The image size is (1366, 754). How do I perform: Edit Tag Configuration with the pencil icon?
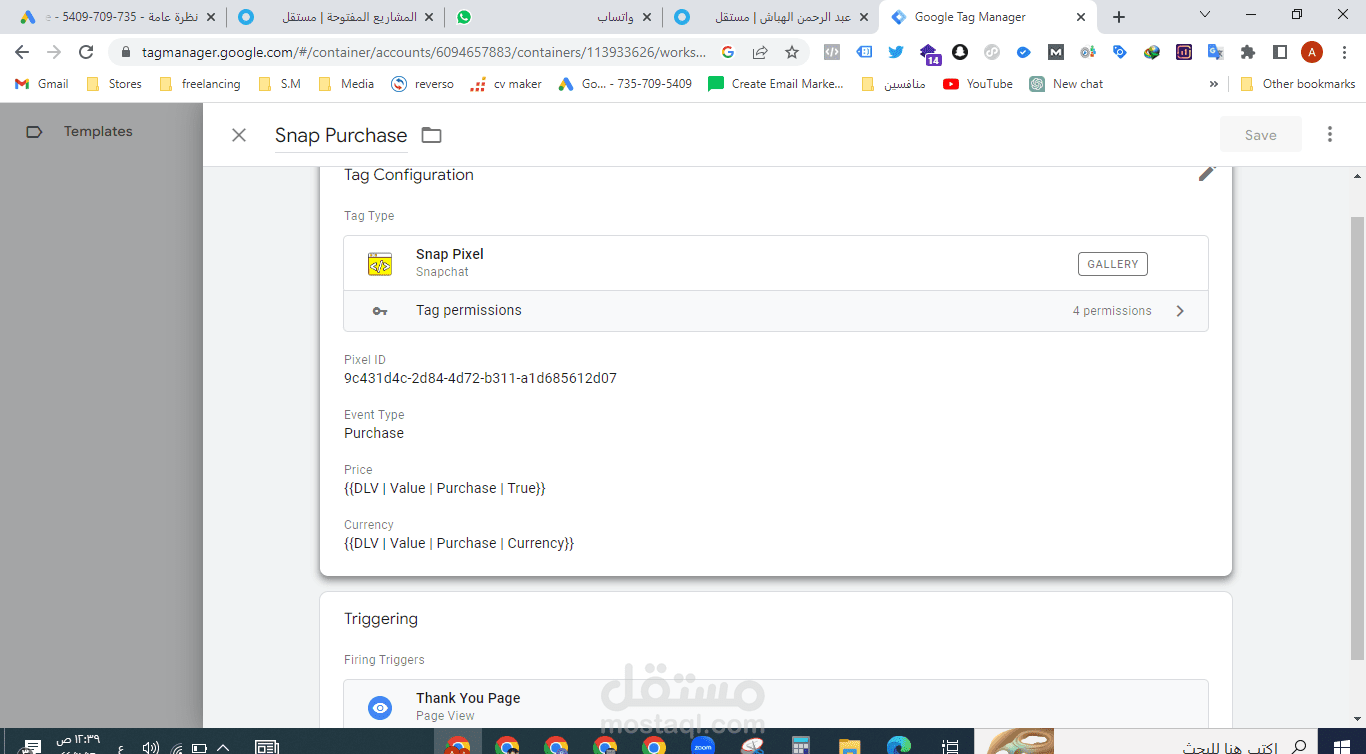click(x=1207, y=174)
